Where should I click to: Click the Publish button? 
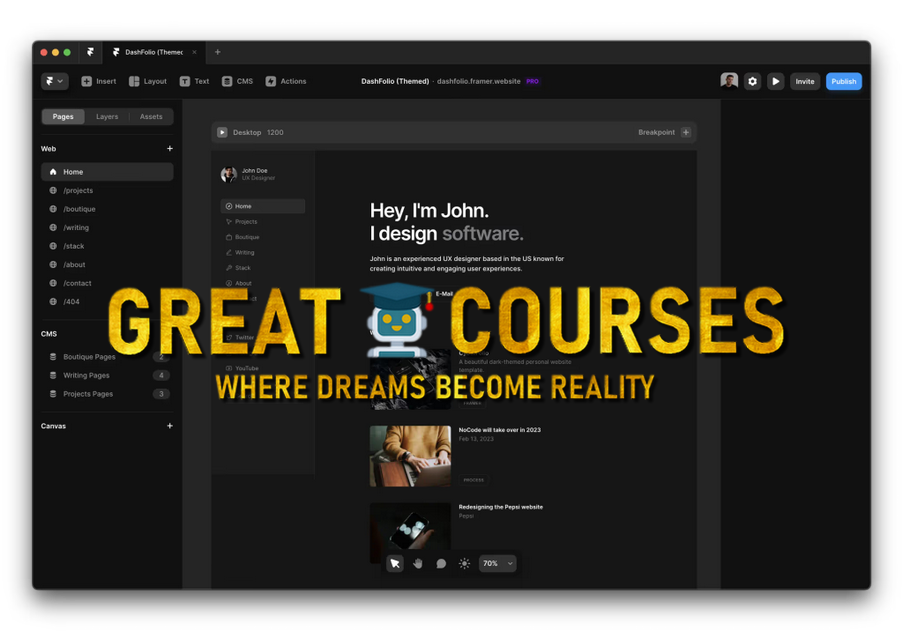(x=844, y=81)
